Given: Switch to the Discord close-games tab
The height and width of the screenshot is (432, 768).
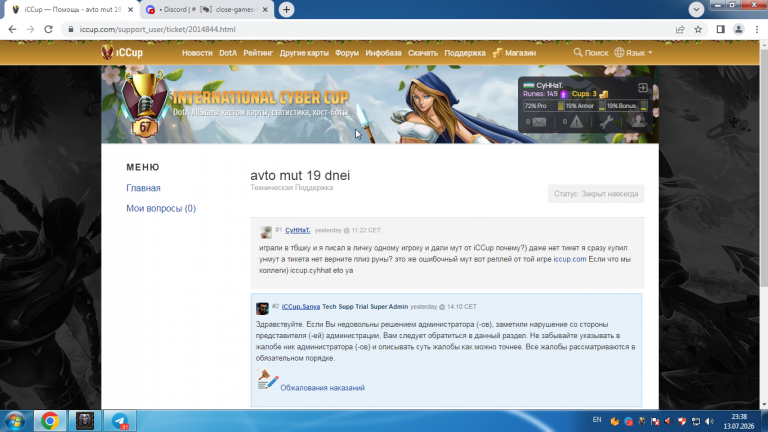Looking at the screenshot, I should tap(208, 10).
